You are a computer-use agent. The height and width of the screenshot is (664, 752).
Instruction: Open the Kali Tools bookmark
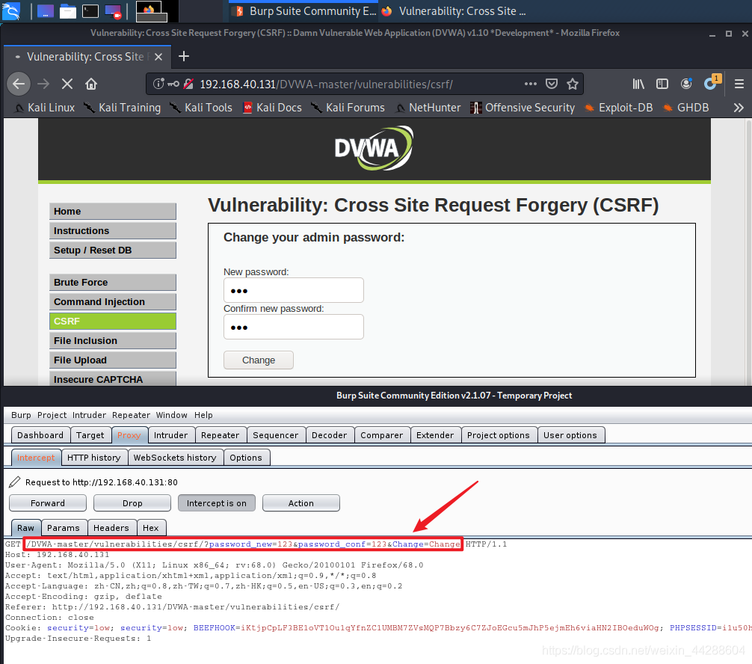[201, 108]
